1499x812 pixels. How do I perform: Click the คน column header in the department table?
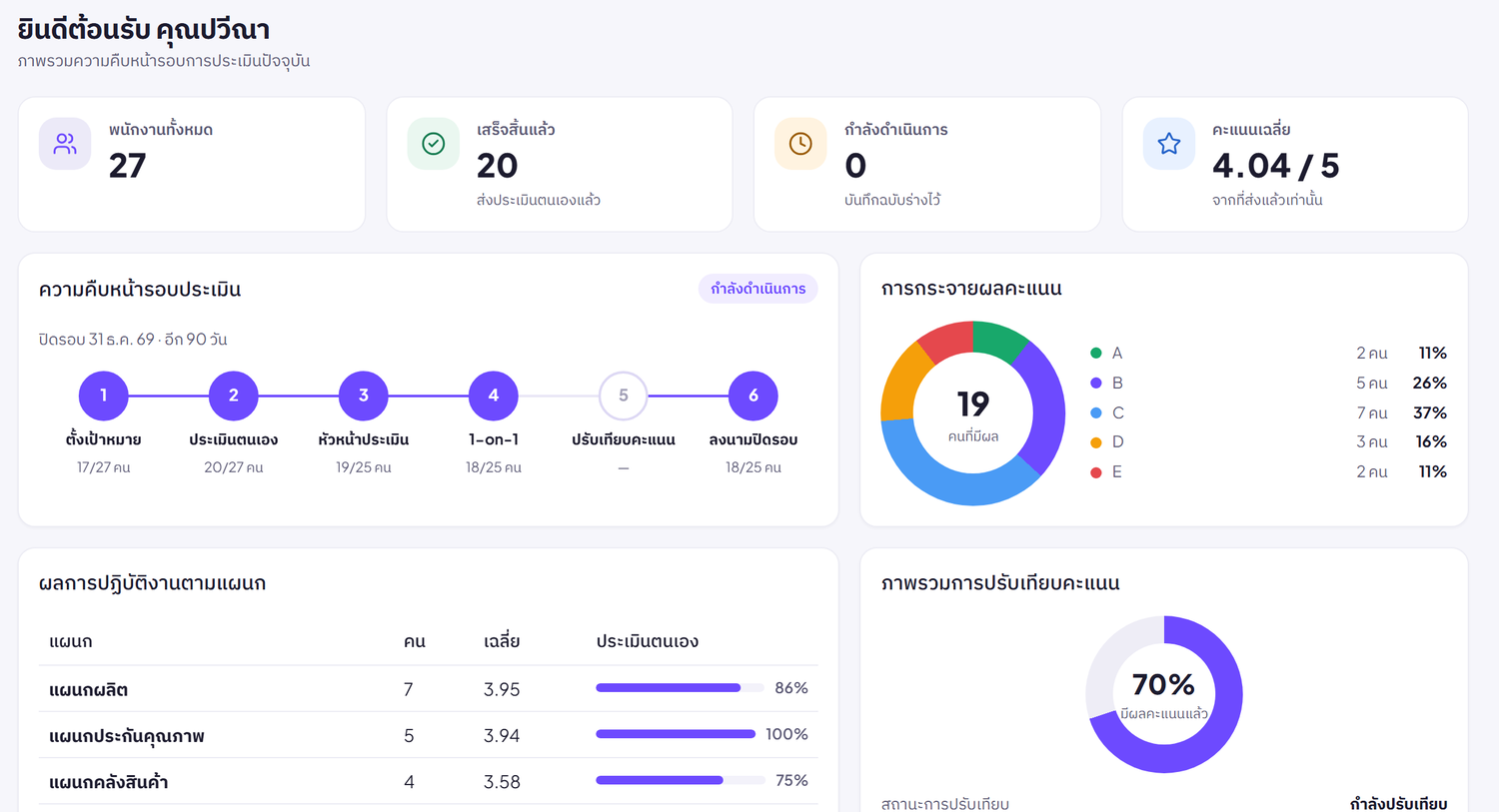(415, 641)
